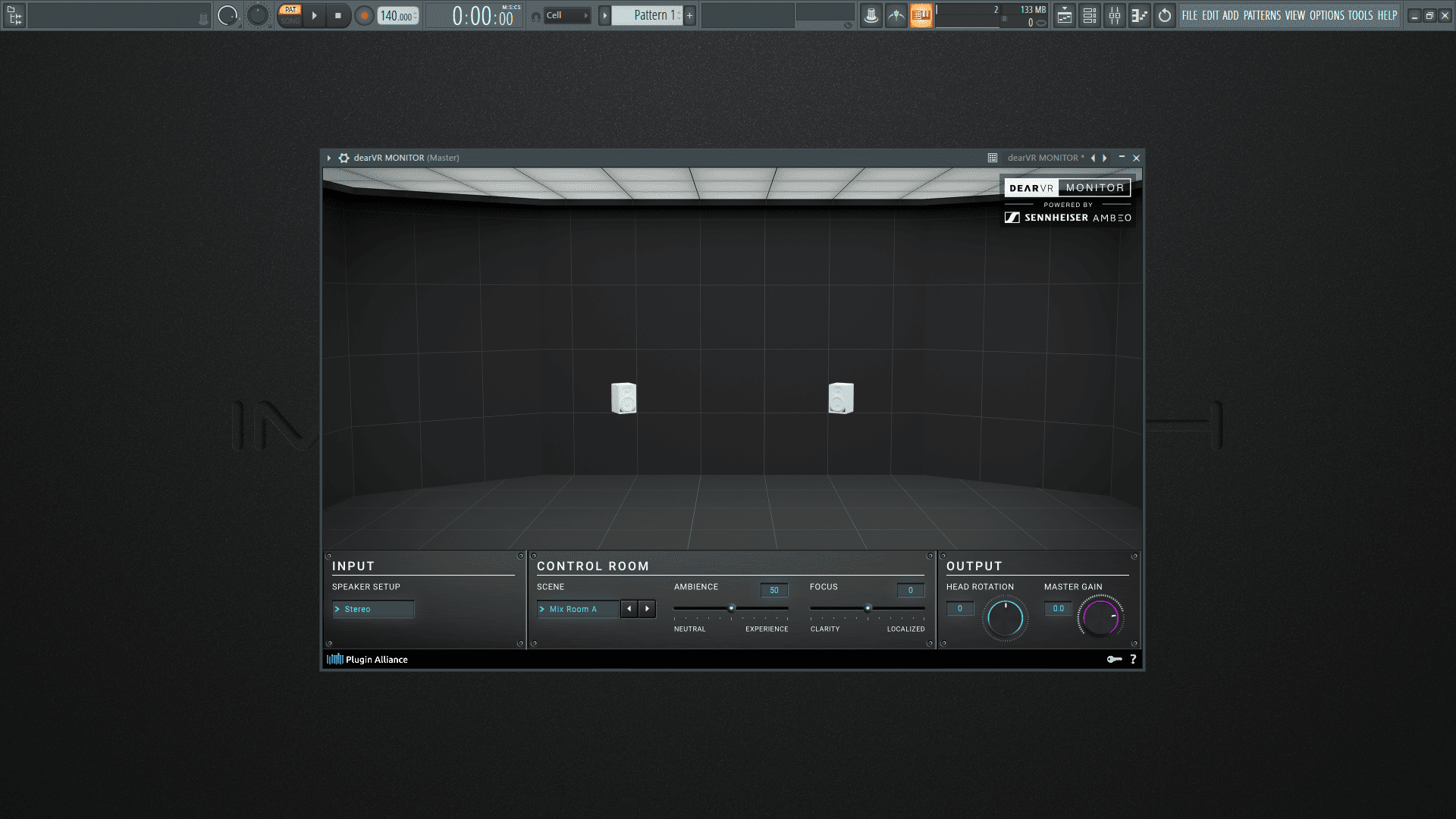This screenshot has height=819, width=1456.
Task: Open plugin help question mark
Action: [x=1134, y=660]
